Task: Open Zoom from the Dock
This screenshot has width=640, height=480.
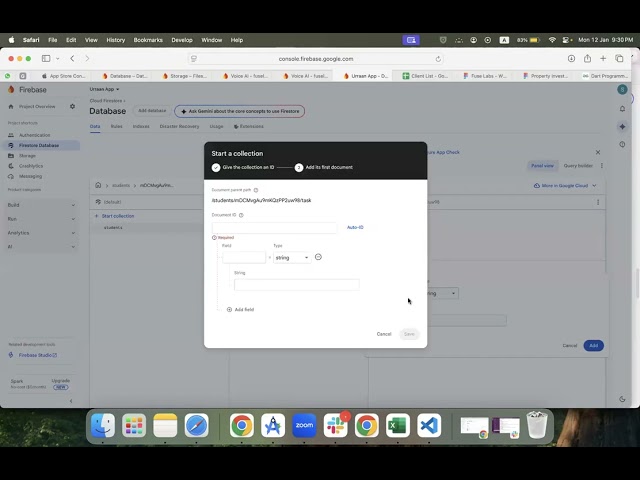Action: (304, 425)
